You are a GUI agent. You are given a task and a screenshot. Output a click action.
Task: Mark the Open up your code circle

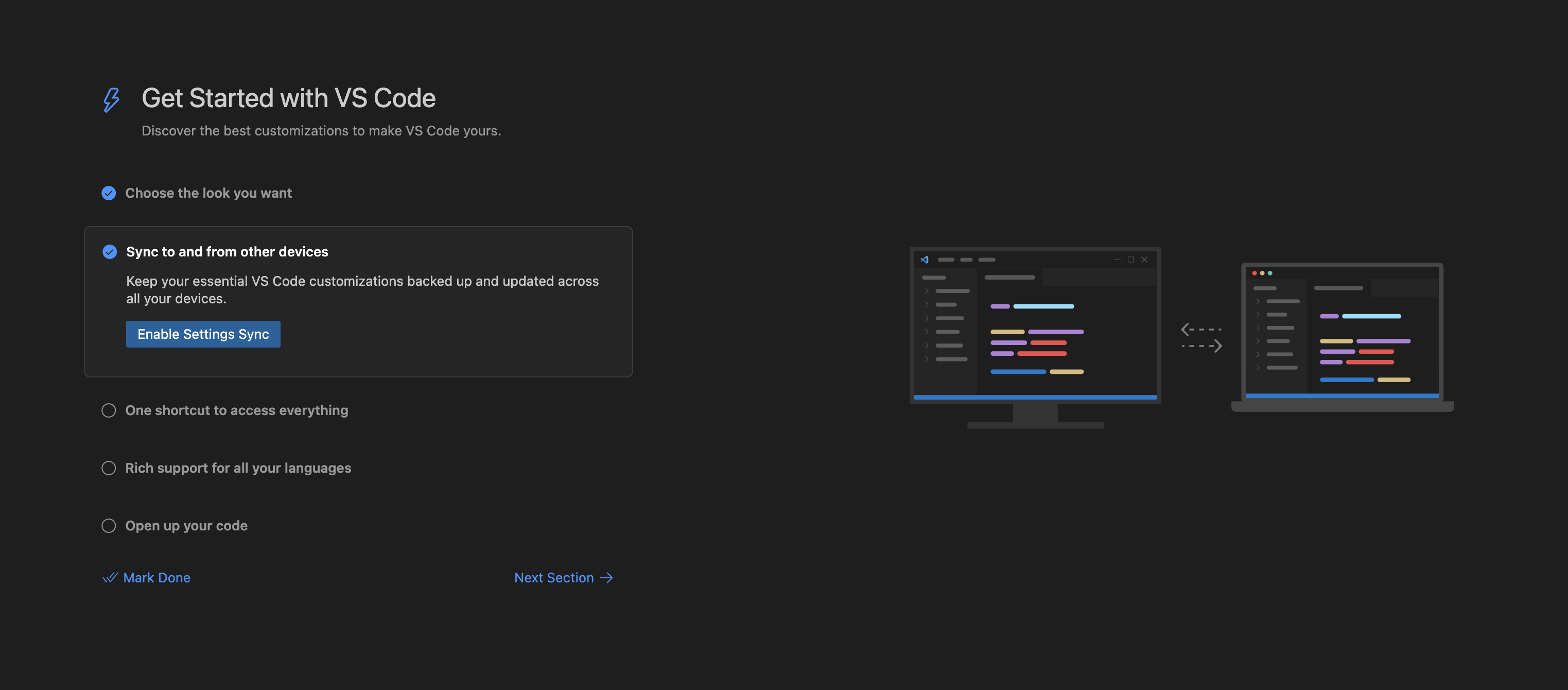coord(108,526)
